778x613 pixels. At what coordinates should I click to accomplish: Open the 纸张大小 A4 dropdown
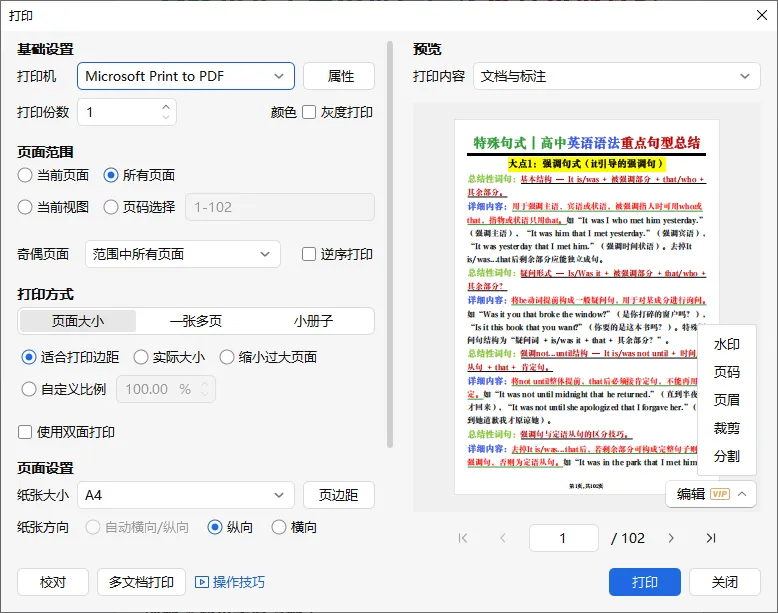click(x=186, y=495)
